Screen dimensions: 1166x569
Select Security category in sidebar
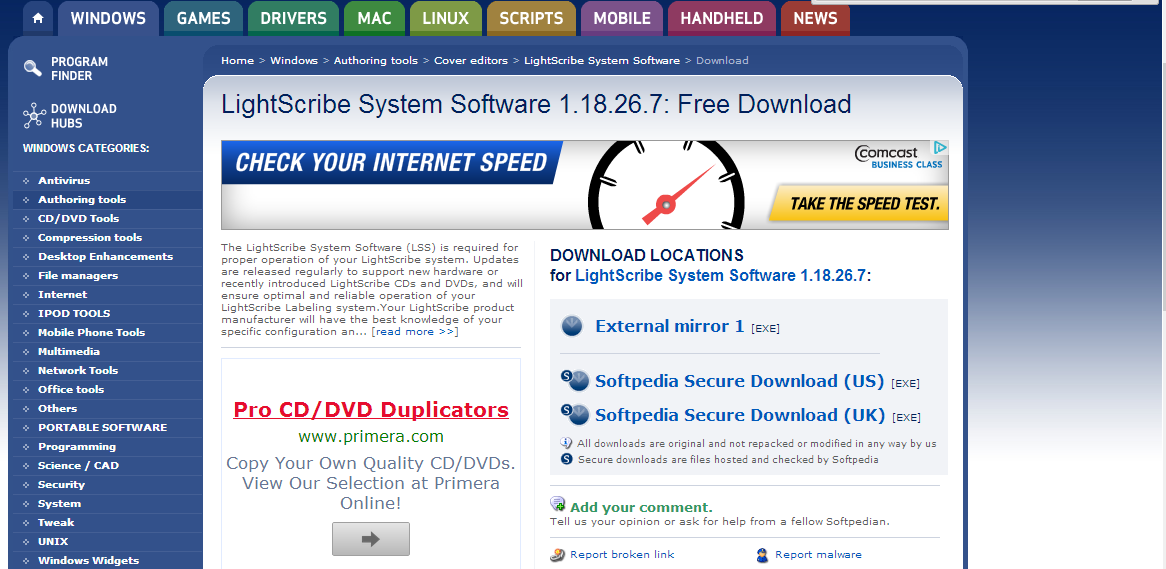point(61,484)
